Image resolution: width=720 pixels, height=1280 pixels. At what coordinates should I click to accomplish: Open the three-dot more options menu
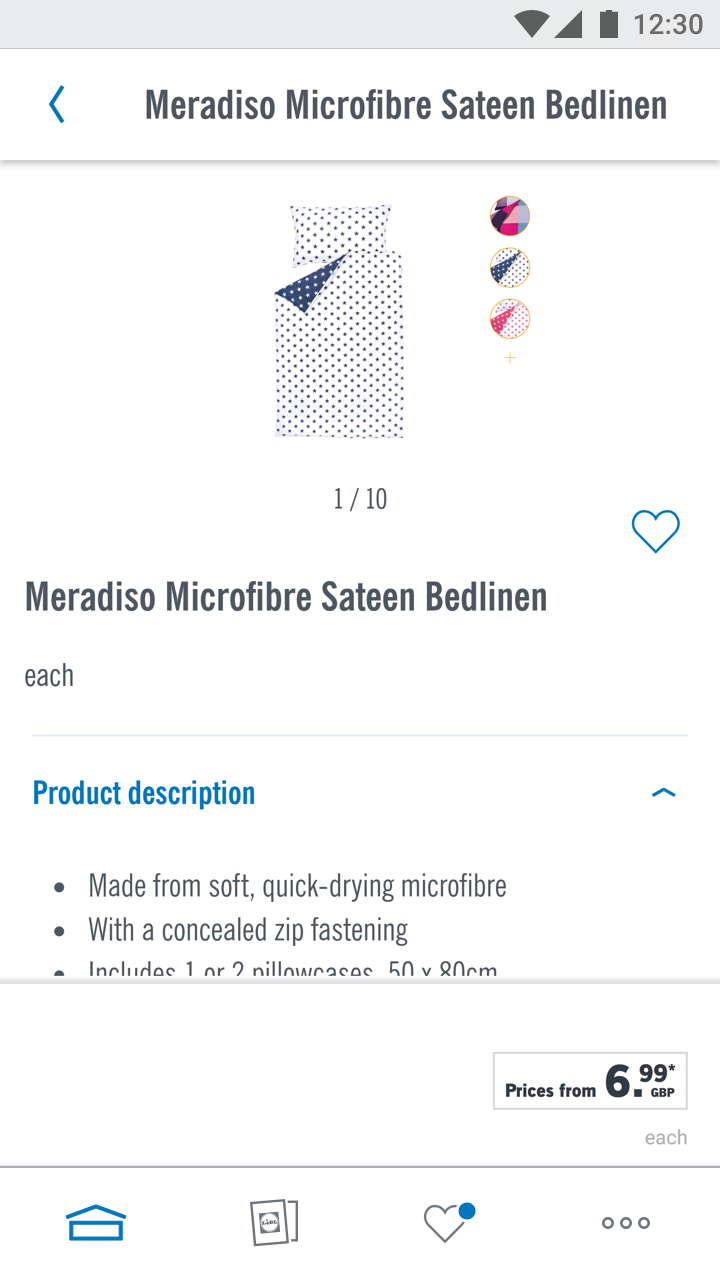click(624, 1221)
